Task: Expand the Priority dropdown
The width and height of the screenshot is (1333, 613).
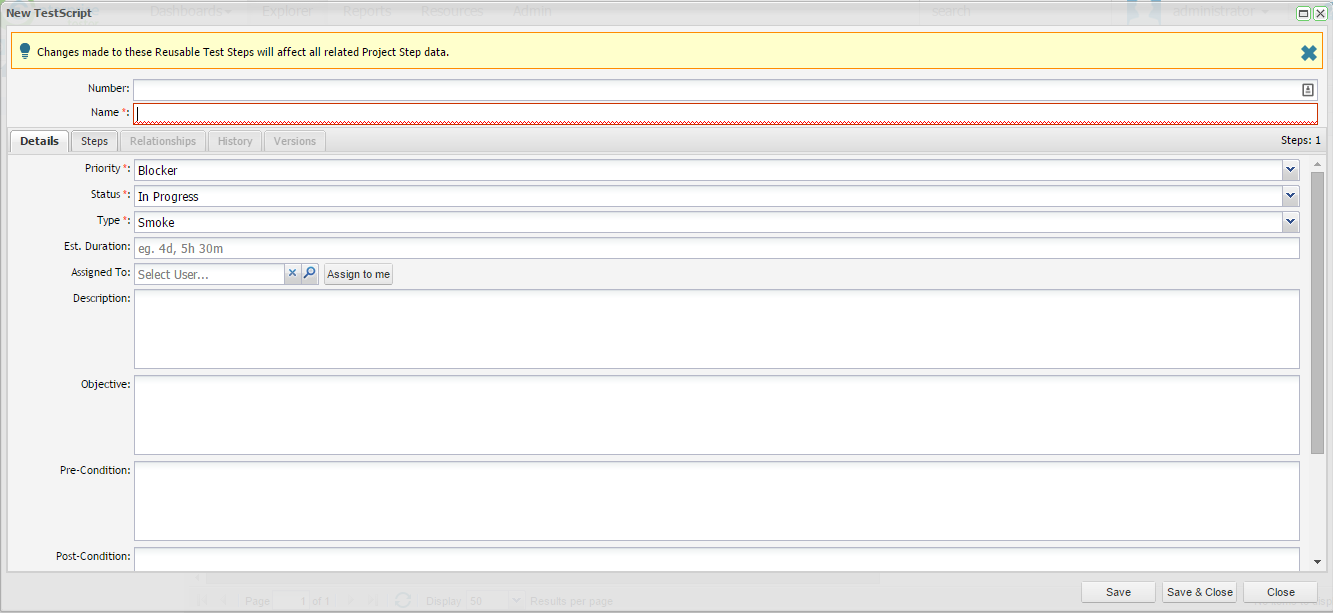Action: click(1290, 170)
